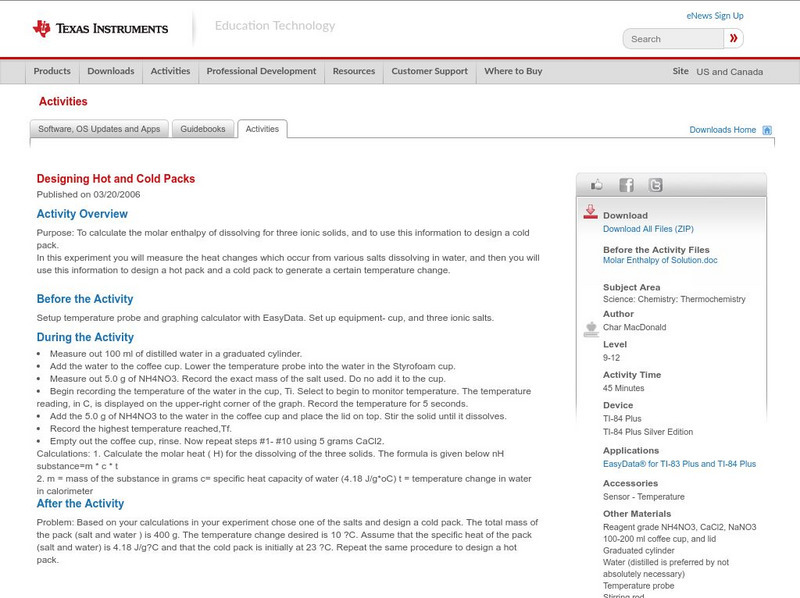Open the Customer Support menu
This screenshot has width=800, height=598.
click(x=429, y=71)
